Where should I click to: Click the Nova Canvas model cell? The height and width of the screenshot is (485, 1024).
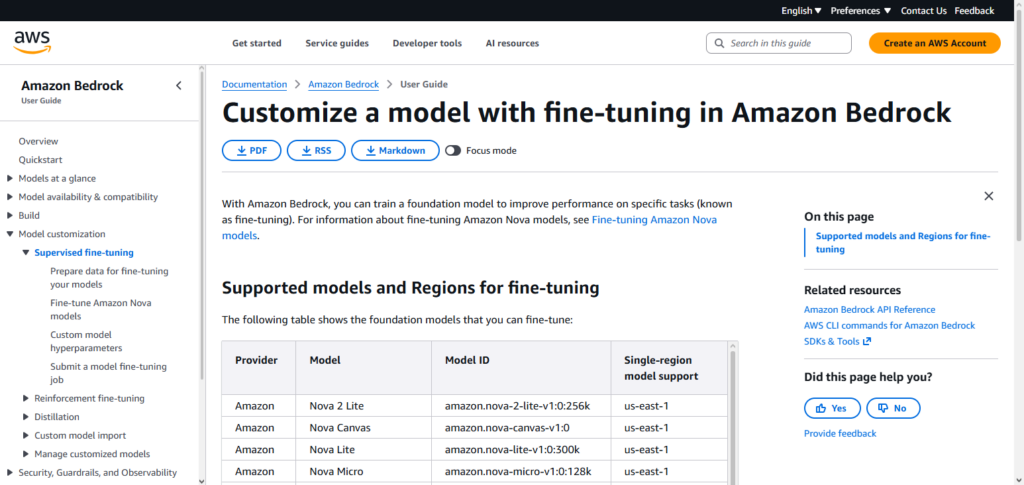363,428
